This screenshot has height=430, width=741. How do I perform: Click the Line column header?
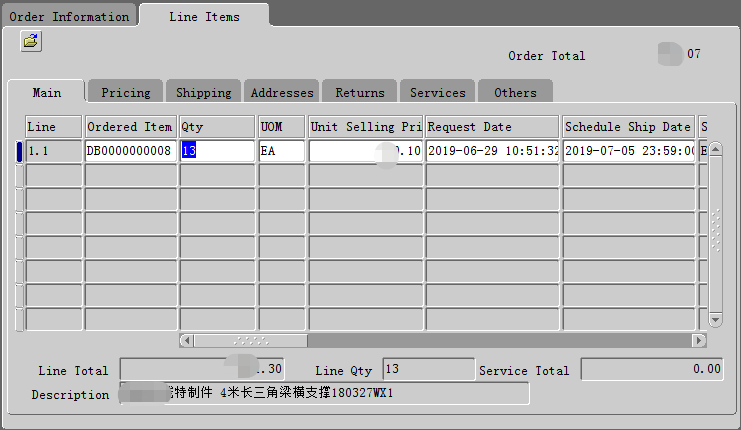(53, 127)
